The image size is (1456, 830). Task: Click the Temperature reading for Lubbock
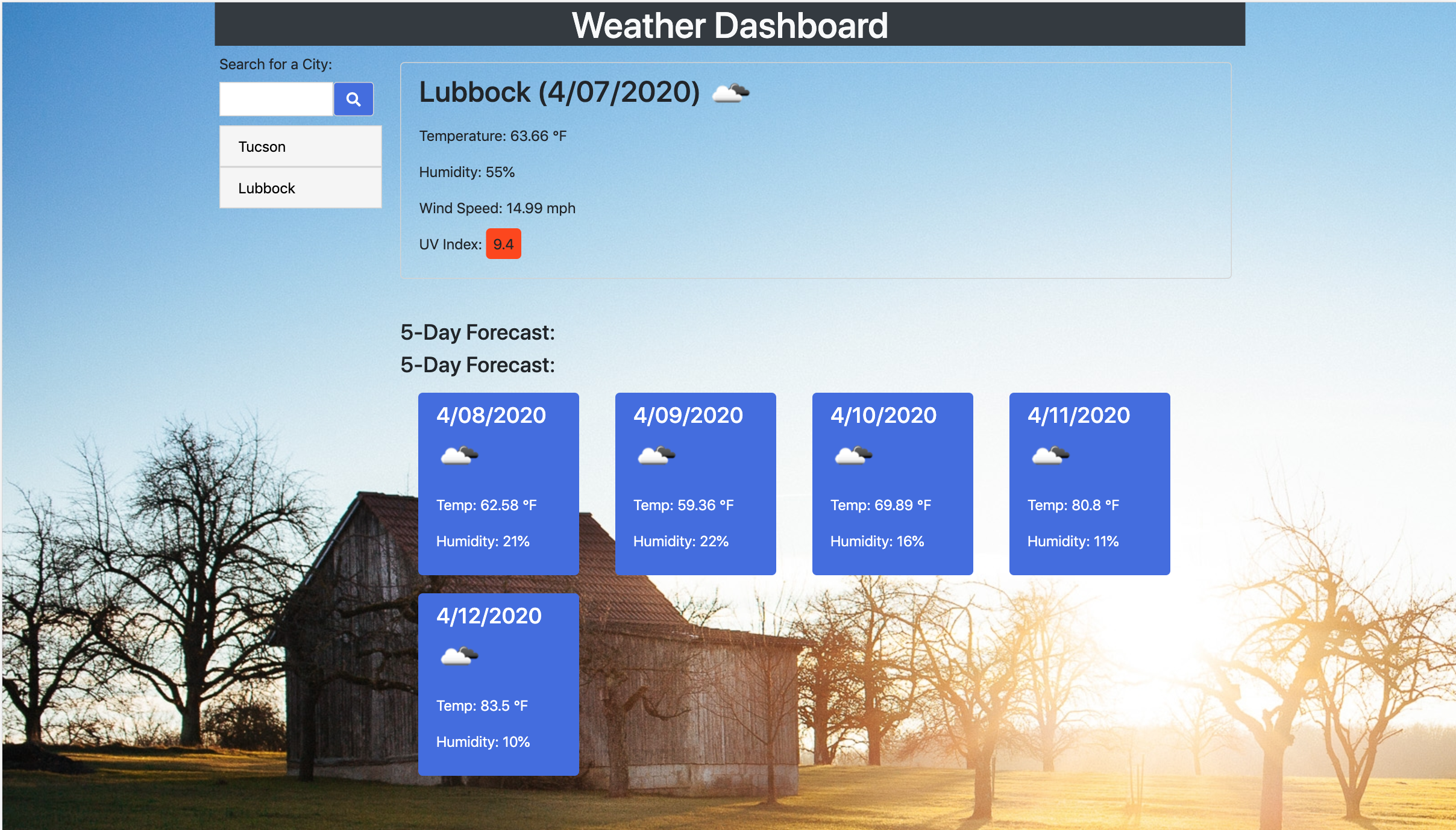[492, 136]
